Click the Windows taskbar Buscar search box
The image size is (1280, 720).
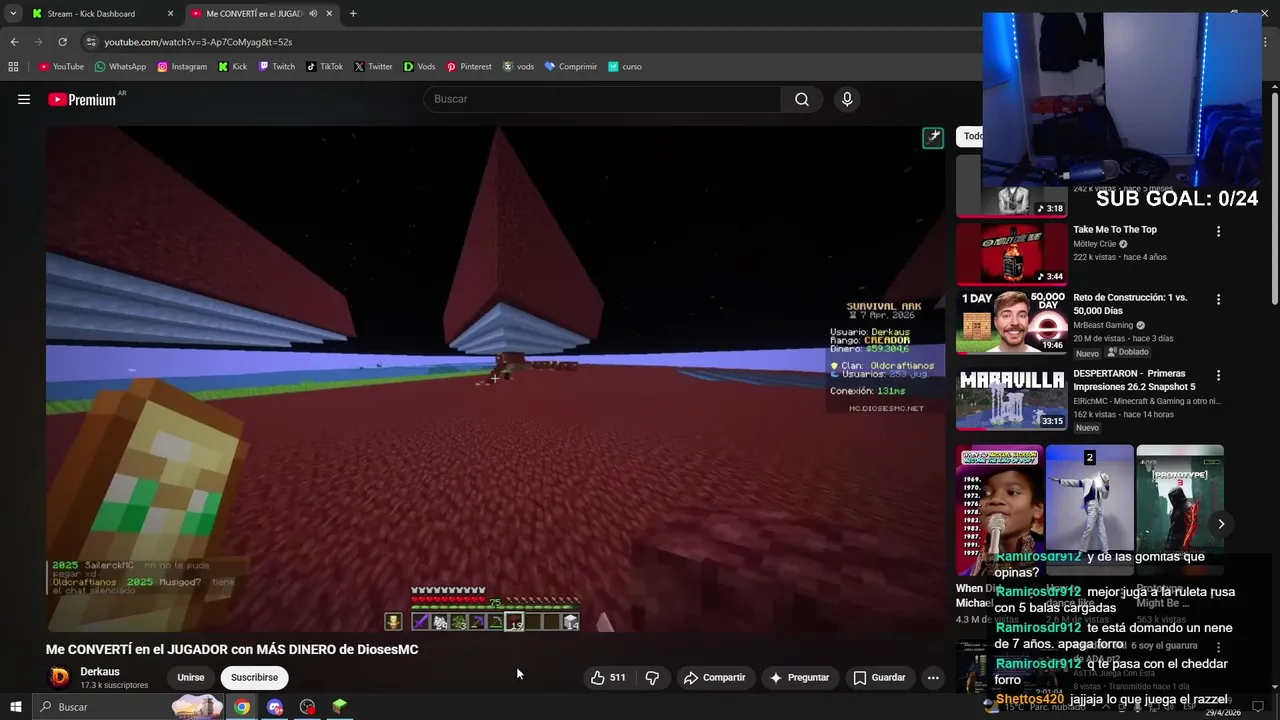130,707
